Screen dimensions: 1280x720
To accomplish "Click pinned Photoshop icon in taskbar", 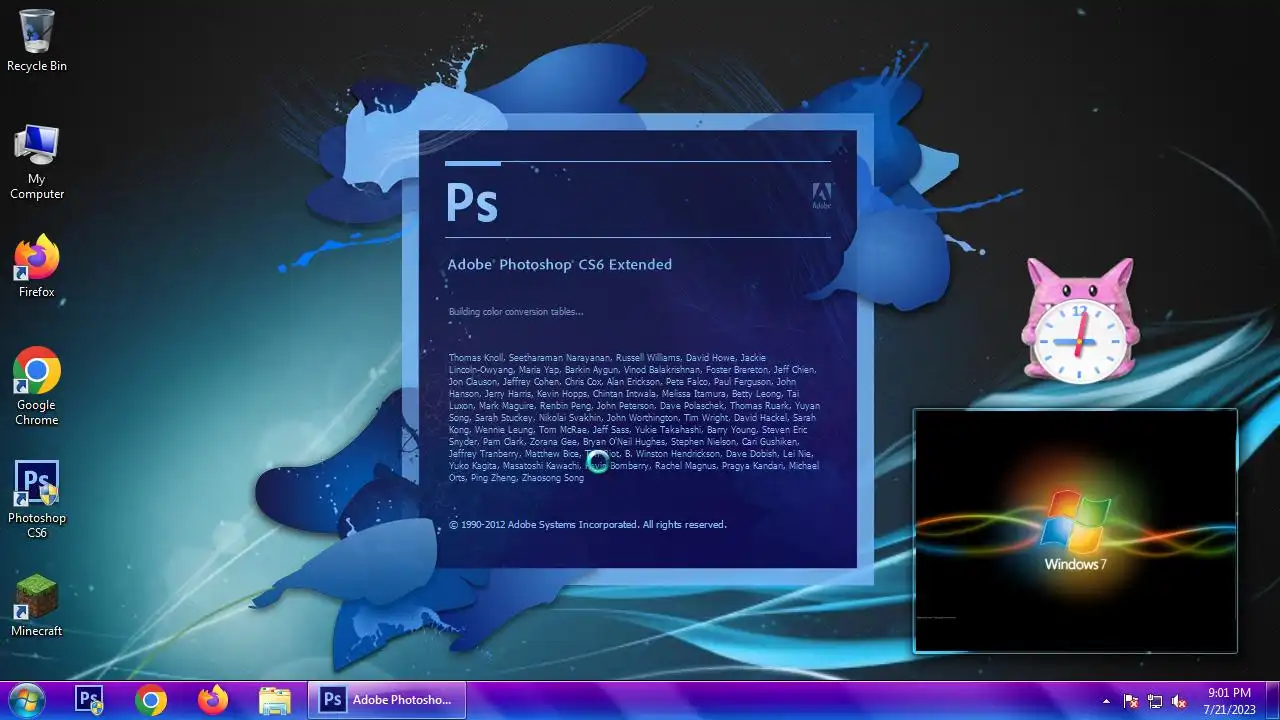I will 90,700.
